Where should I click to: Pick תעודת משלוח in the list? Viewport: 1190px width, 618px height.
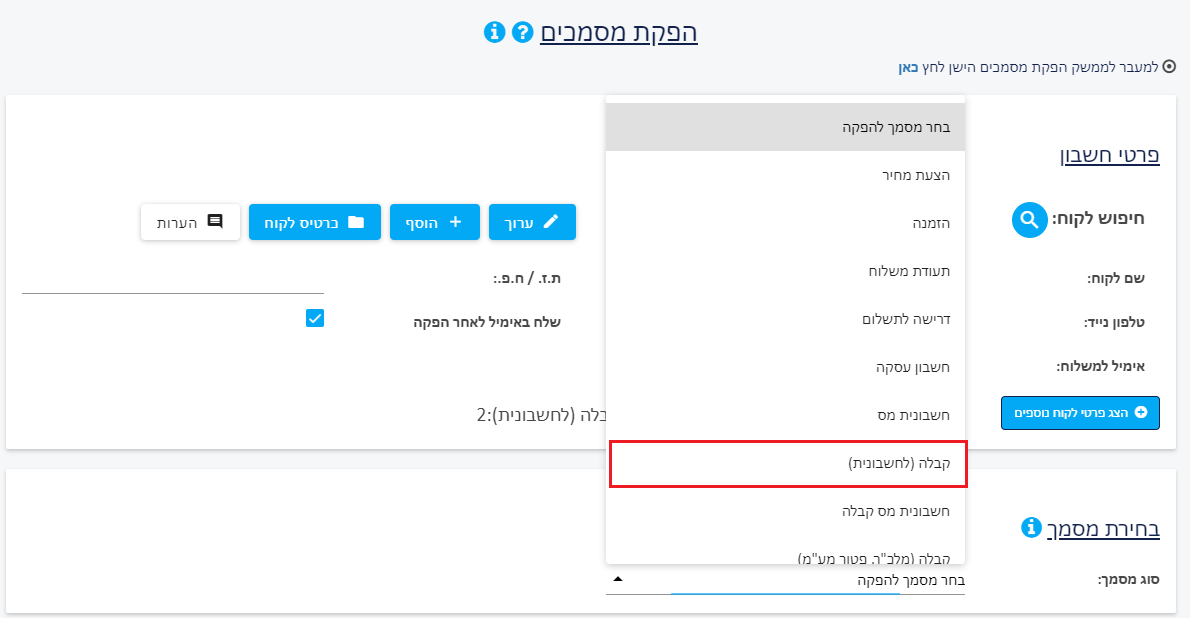click(785, 271)
